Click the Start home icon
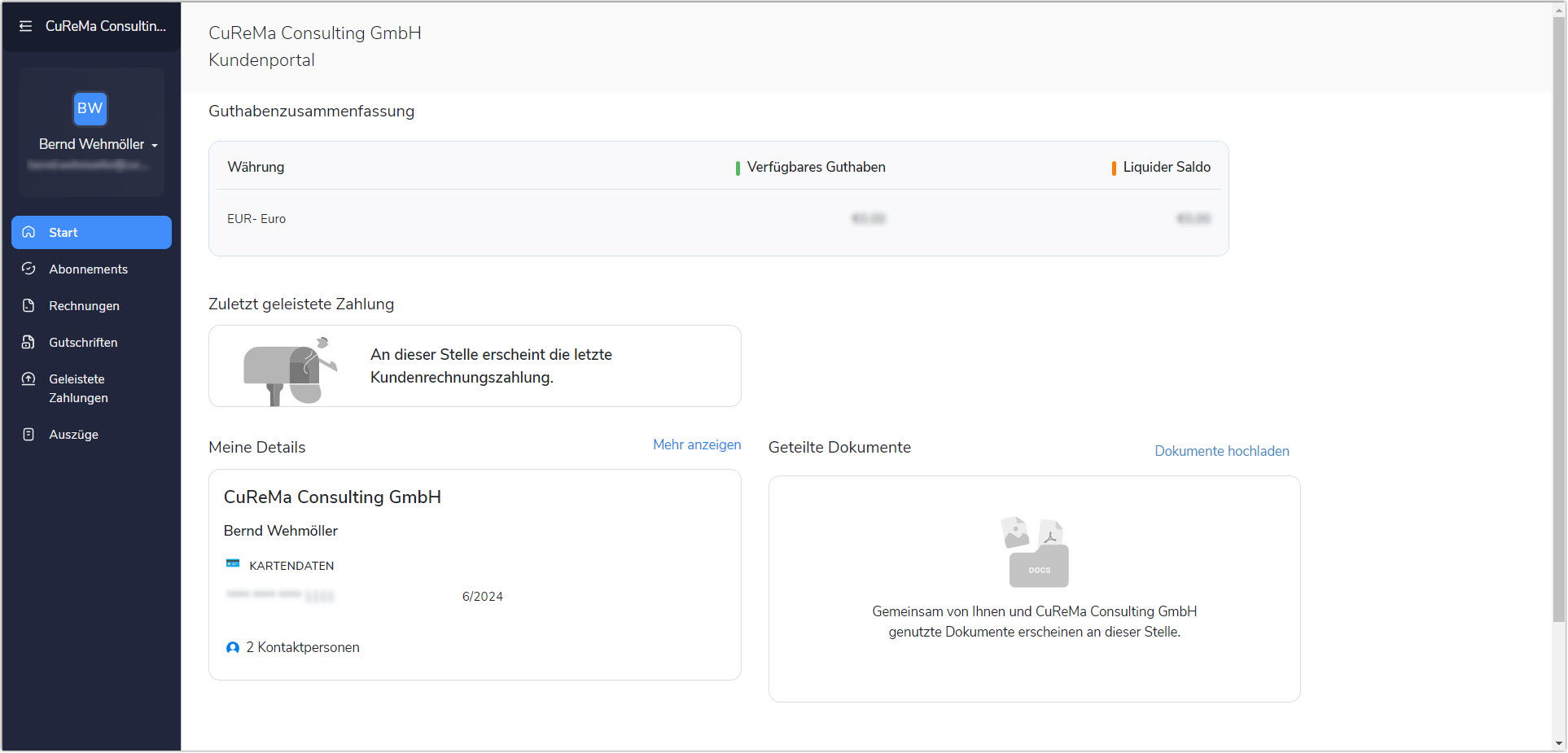 point(28,232)
